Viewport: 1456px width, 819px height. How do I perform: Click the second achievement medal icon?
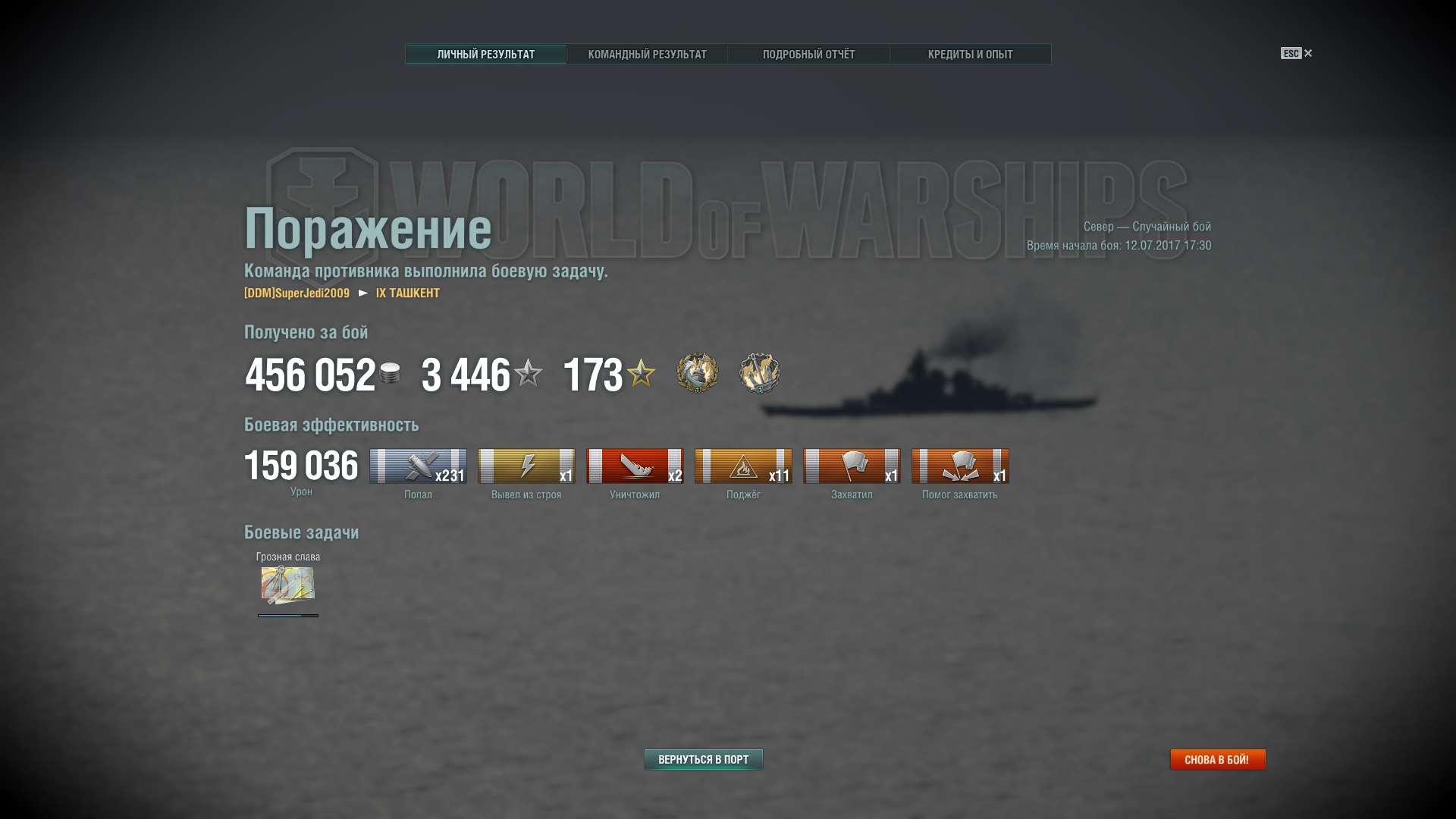pyautogui.click(x=760, y=373)
